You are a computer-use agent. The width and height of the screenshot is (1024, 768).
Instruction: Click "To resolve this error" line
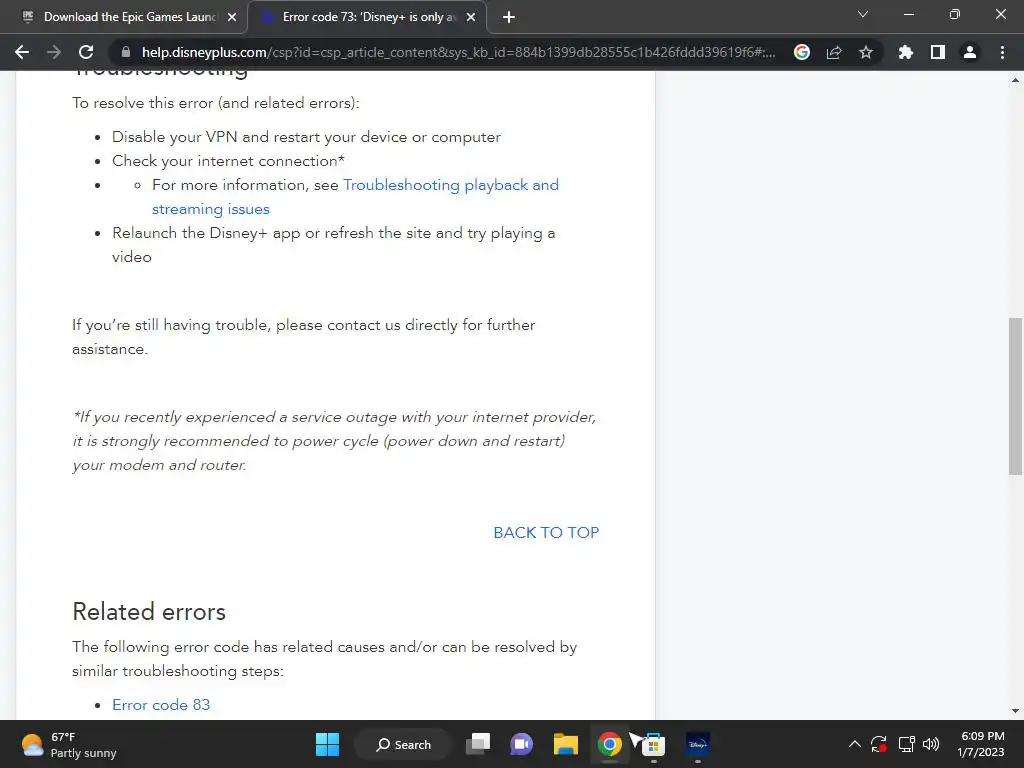(x=216, y=103)
